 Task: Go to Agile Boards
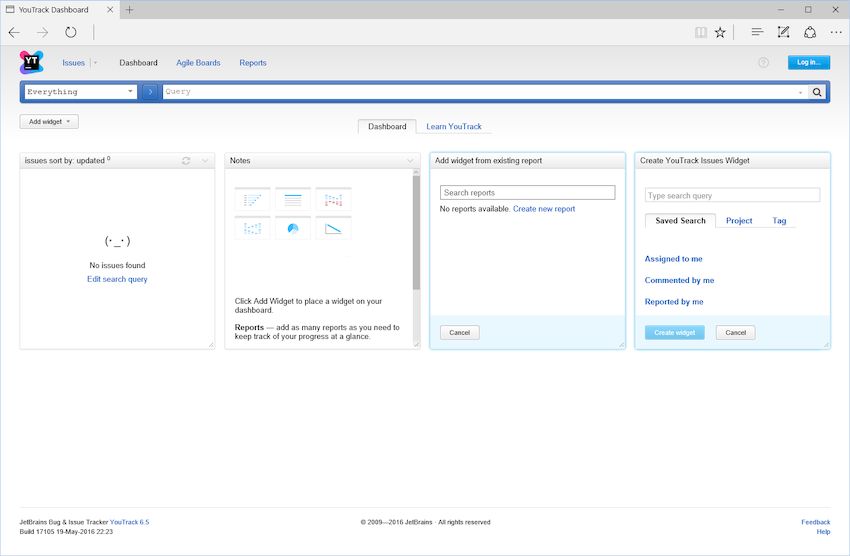point(198,63)
